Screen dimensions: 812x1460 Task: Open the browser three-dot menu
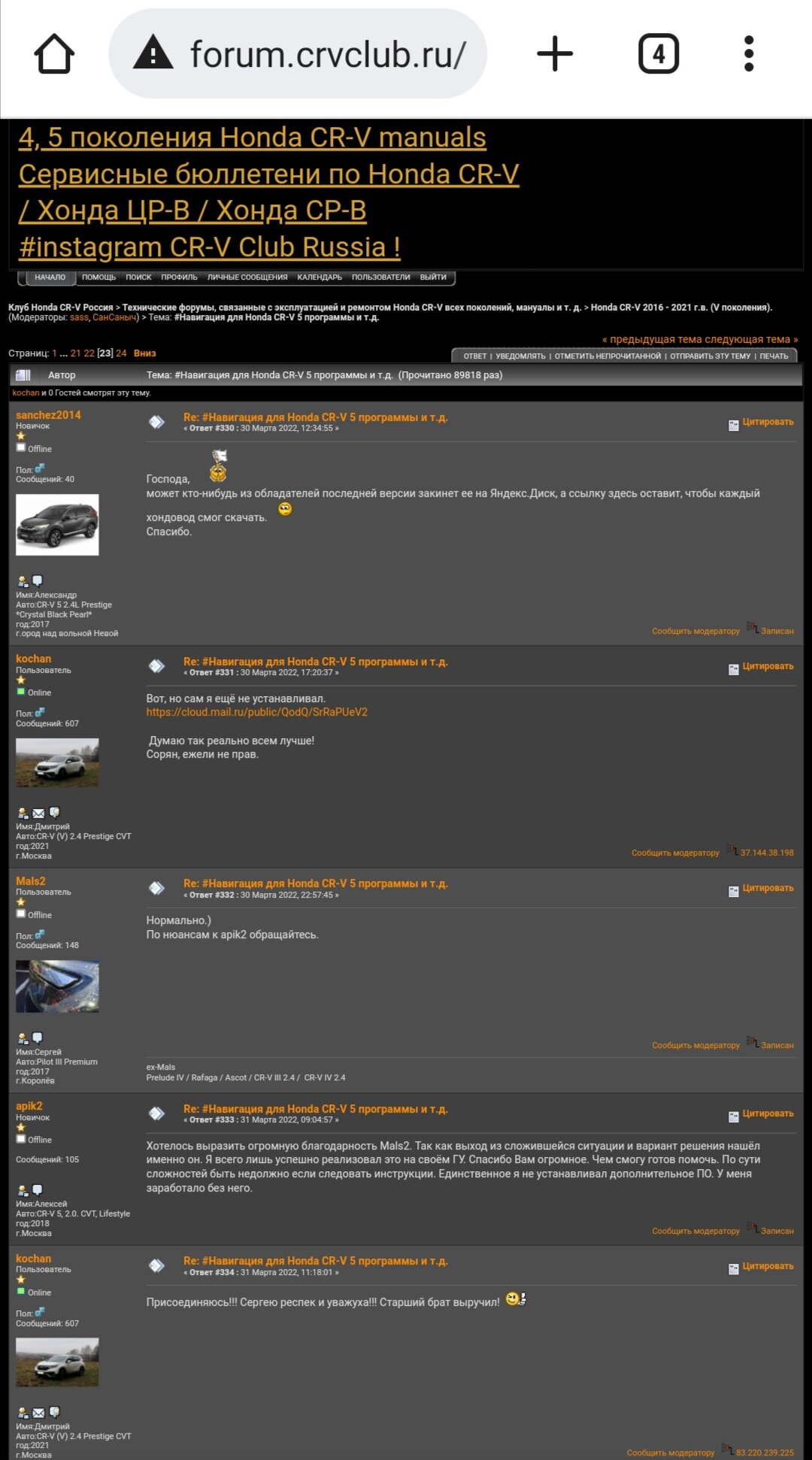(x=749, y=54)
